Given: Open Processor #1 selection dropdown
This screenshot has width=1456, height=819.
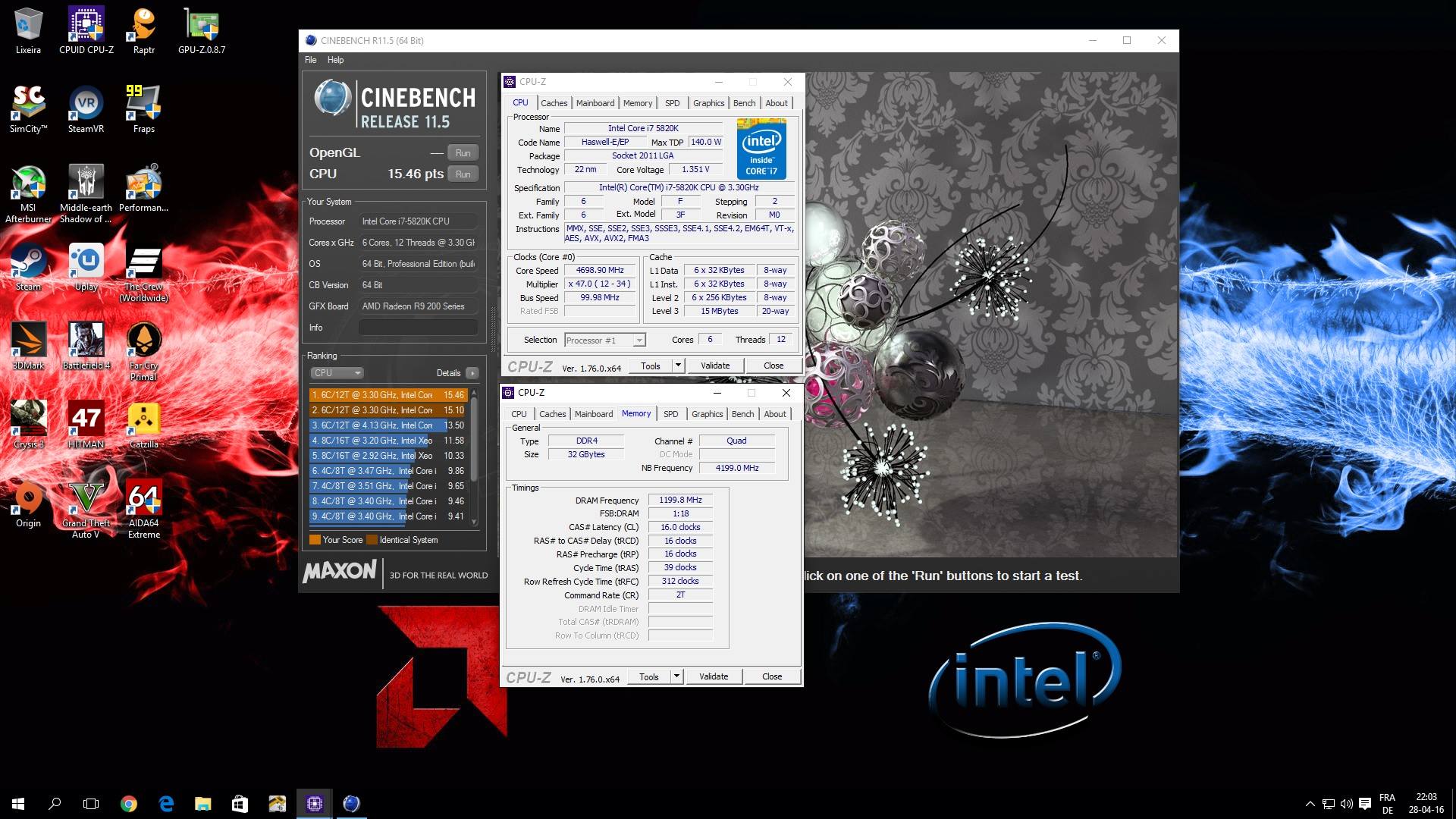Looking at the screenshot, I should point(604,340).
